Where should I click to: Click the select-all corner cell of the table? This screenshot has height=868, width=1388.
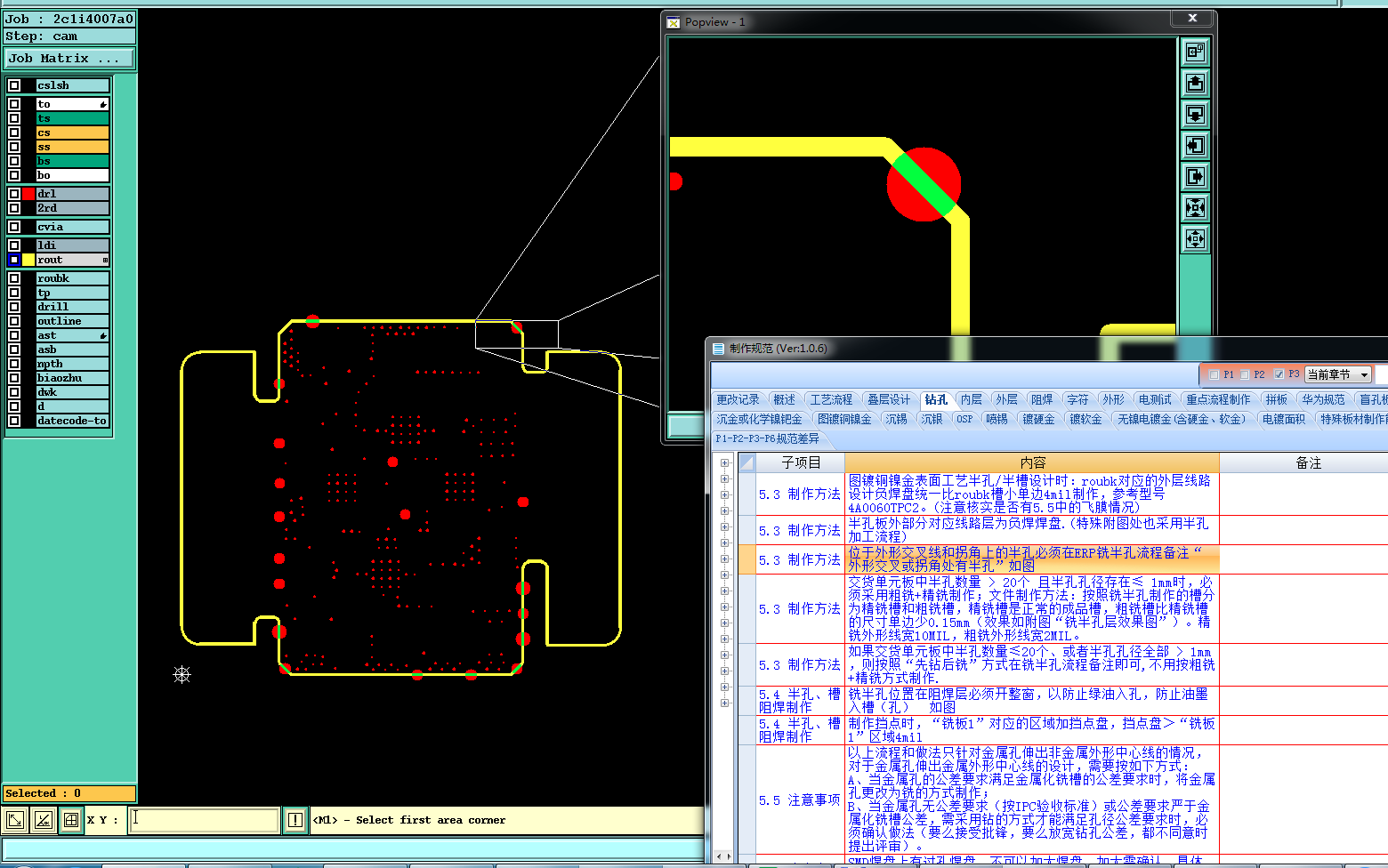click(746, 462)
